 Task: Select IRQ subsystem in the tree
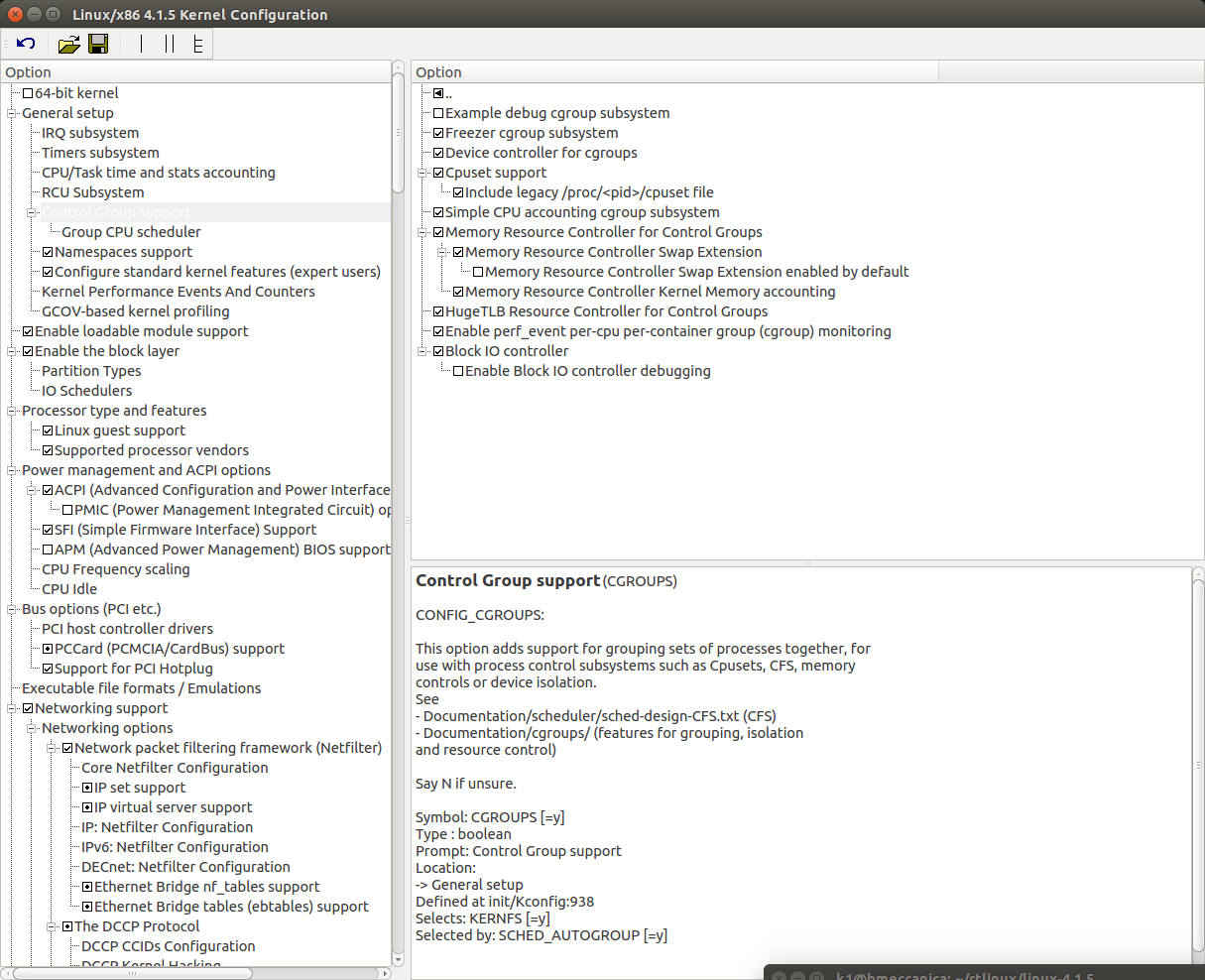pyautogui.click(x=90, y=133)
